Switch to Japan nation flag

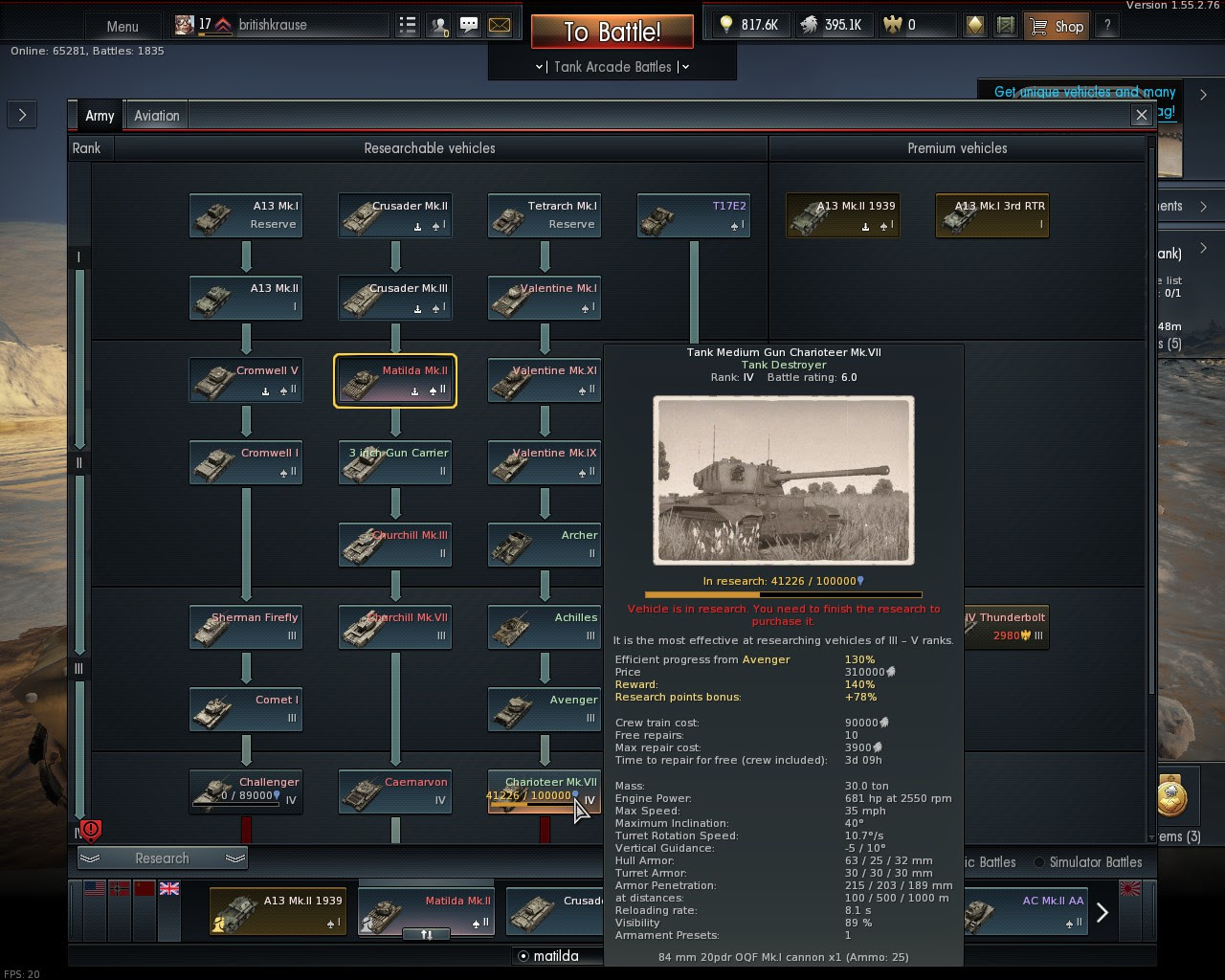click(1130, 888)
